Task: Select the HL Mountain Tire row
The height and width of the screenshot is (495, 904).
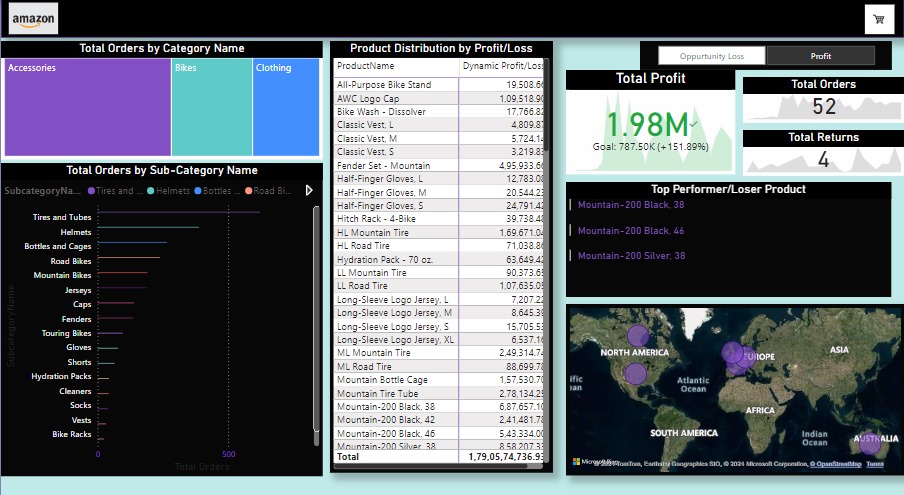Action: pos(439,233)
